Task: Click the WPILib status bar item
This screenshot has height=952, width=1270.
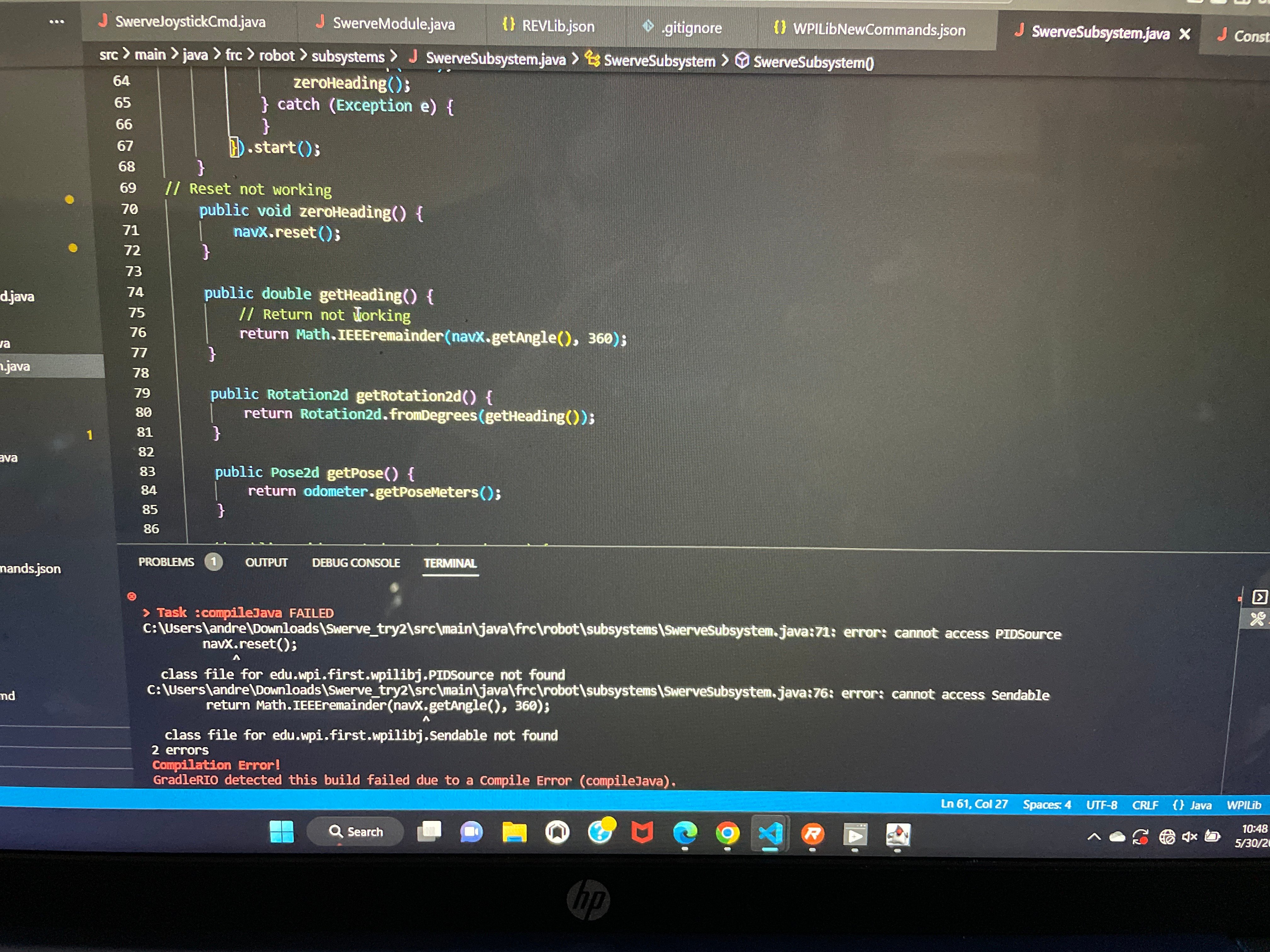Action: coord(1244,805)
